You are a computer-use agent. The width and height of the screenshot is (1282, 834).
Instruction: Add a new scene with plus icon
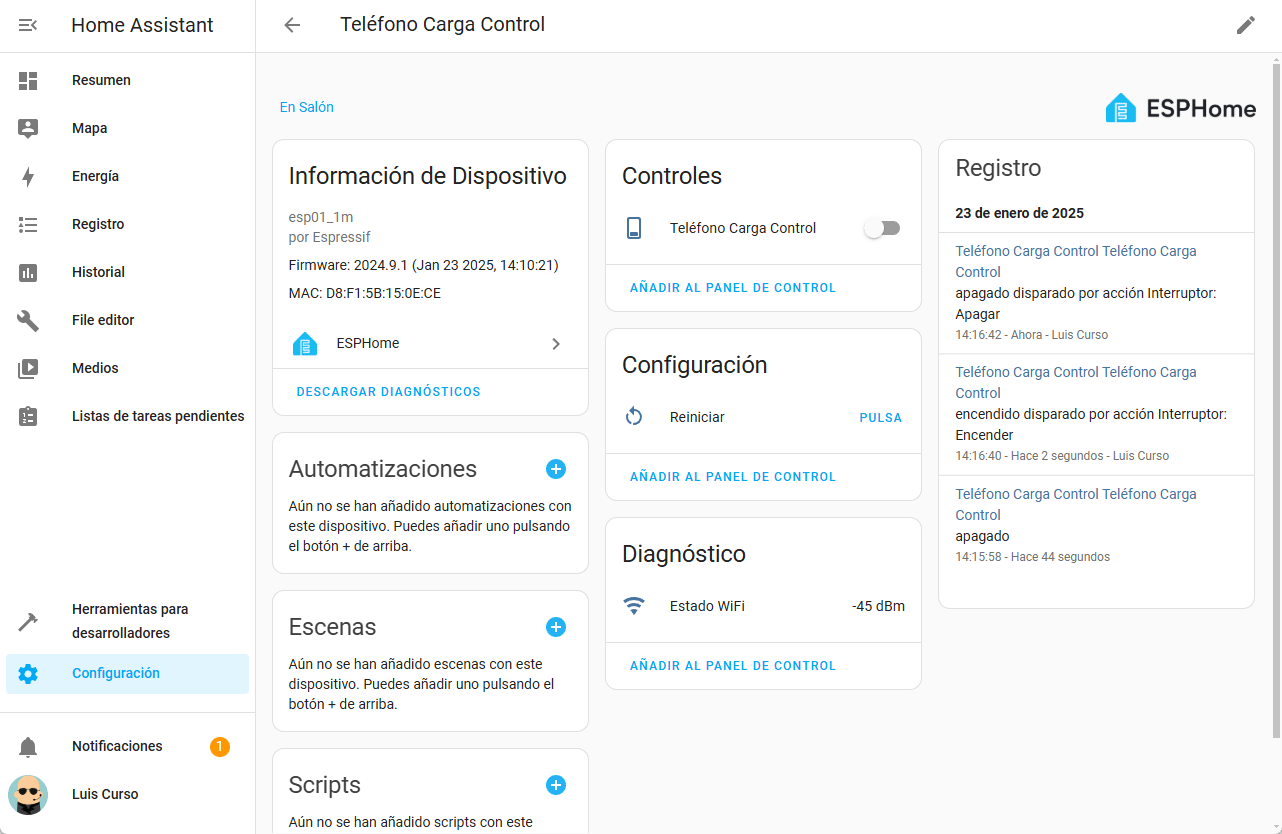click(x=556, y=627)
